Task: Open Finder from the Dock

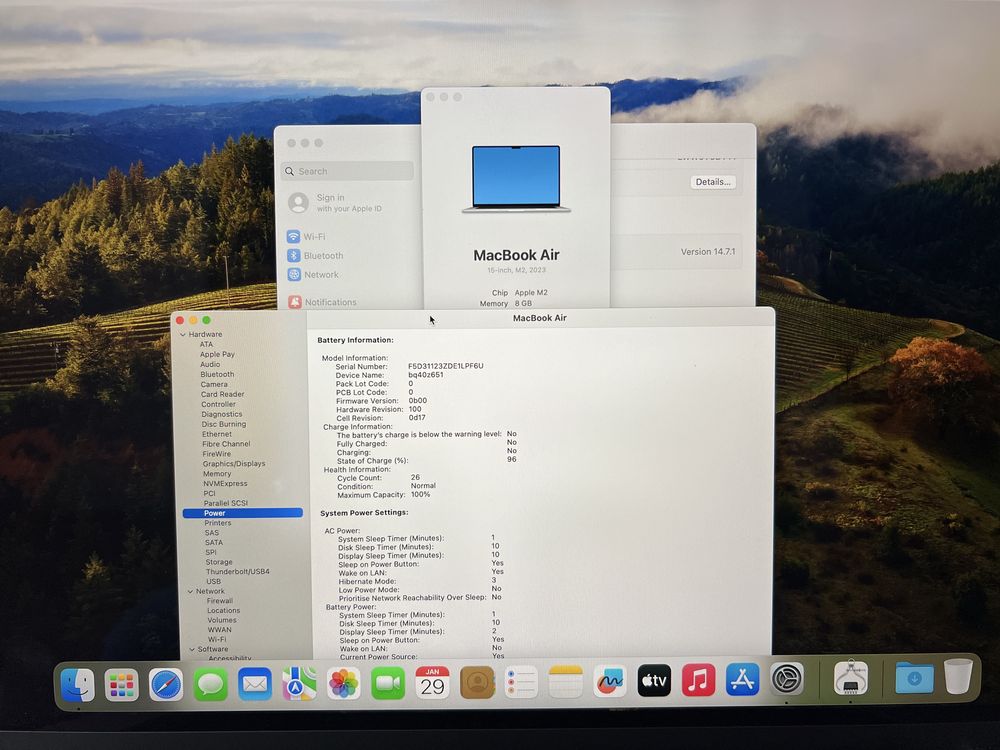Action: pyautogui.click(x=78, y=685)
